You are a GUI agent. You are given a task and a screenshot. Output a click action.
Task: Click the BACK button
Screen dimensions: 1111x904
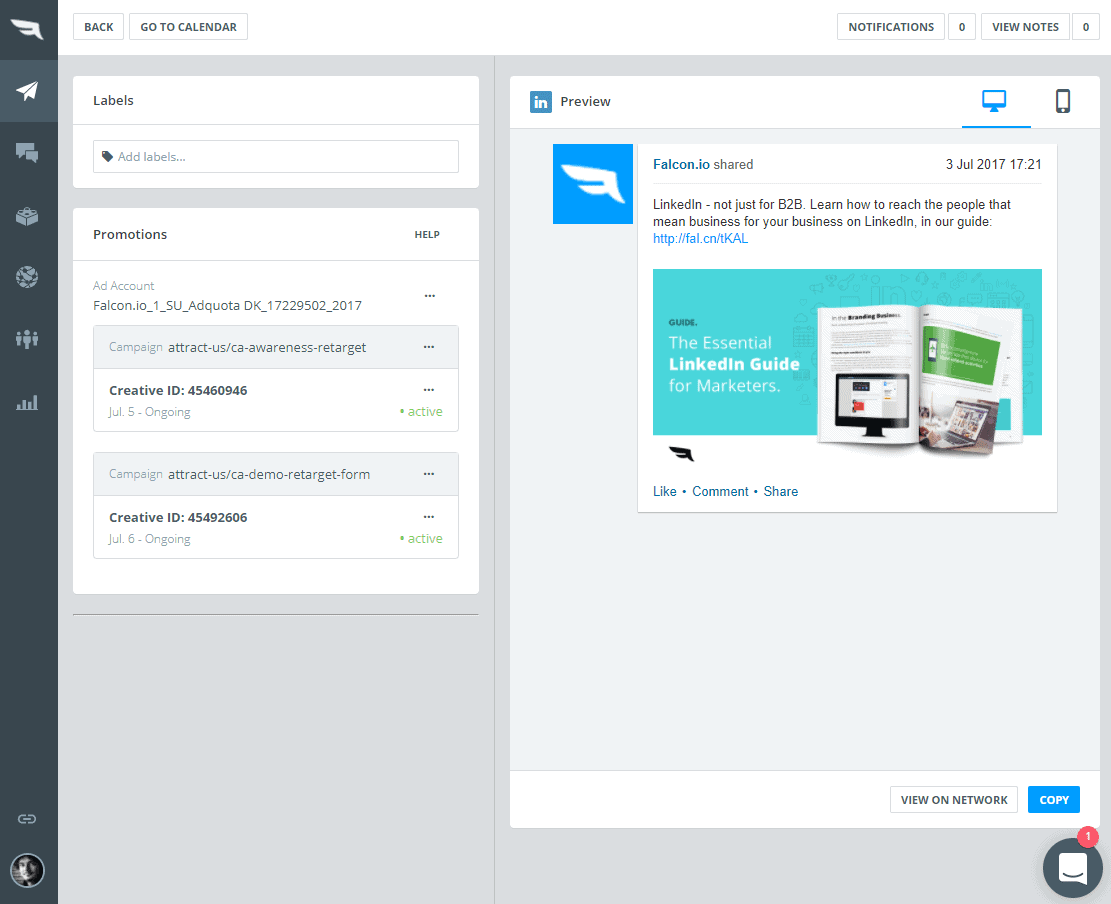98,27
